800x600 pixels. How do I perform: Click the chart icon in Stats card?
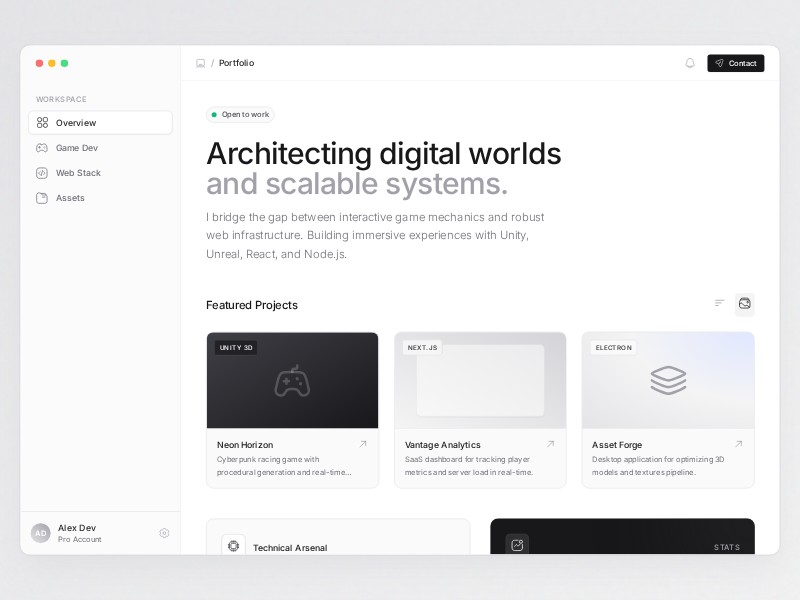(x=517, y=545)
